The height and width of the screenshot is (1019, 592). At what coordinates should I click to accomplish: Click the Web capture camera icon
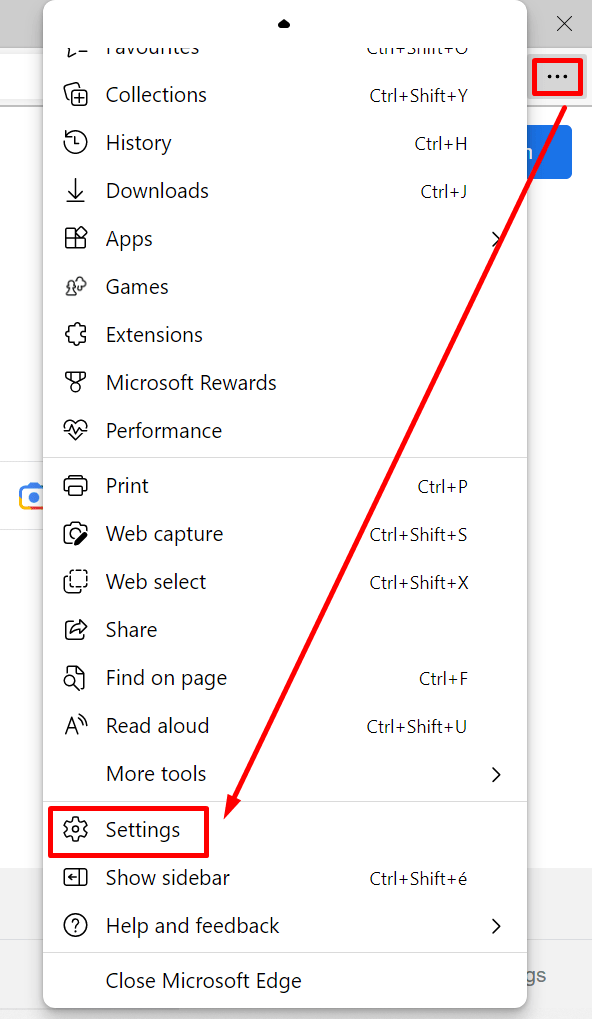coord(75,534)
